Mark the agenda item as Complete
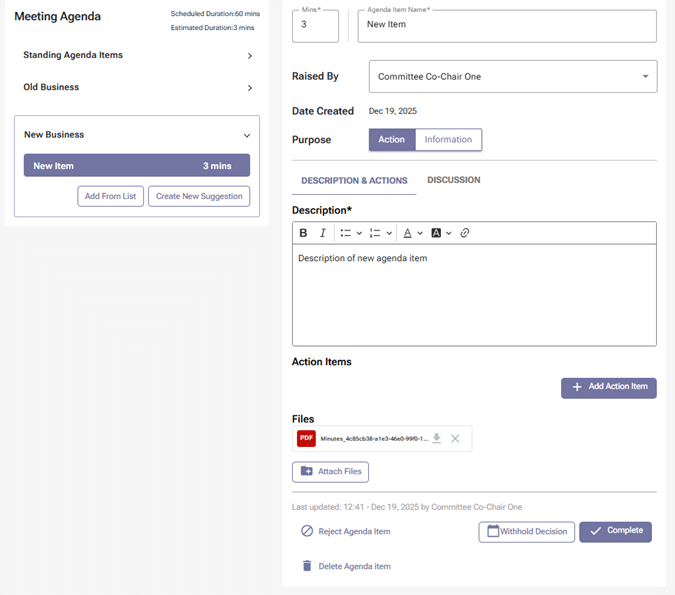 point(615,531)
